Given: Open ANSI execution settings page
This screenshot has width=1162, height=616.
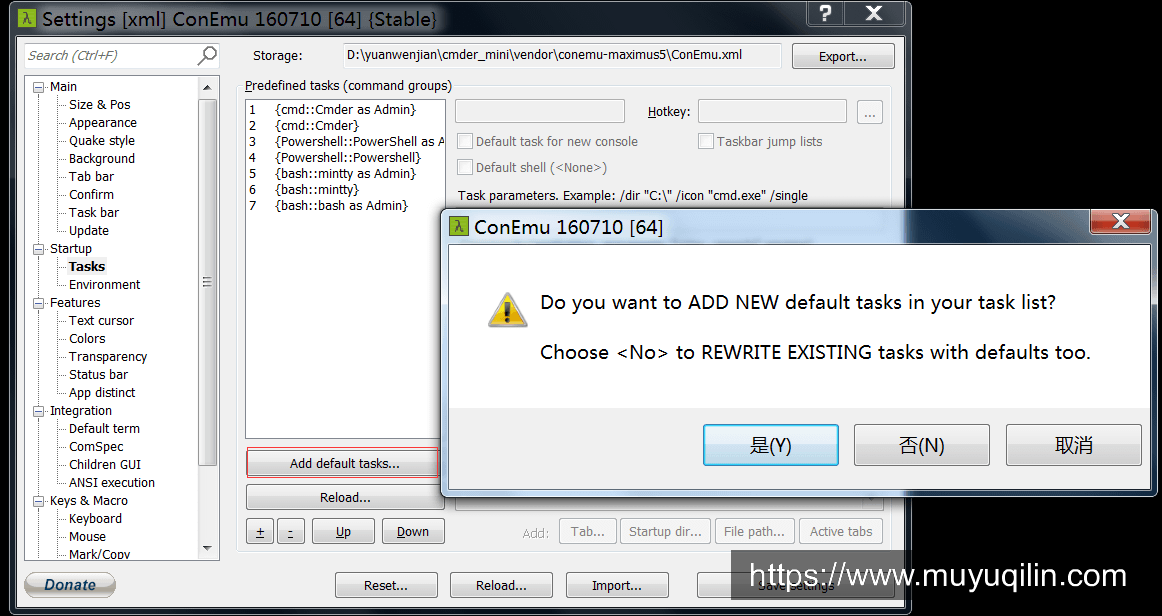Looking at the screenshot, I should pos(111,483).
